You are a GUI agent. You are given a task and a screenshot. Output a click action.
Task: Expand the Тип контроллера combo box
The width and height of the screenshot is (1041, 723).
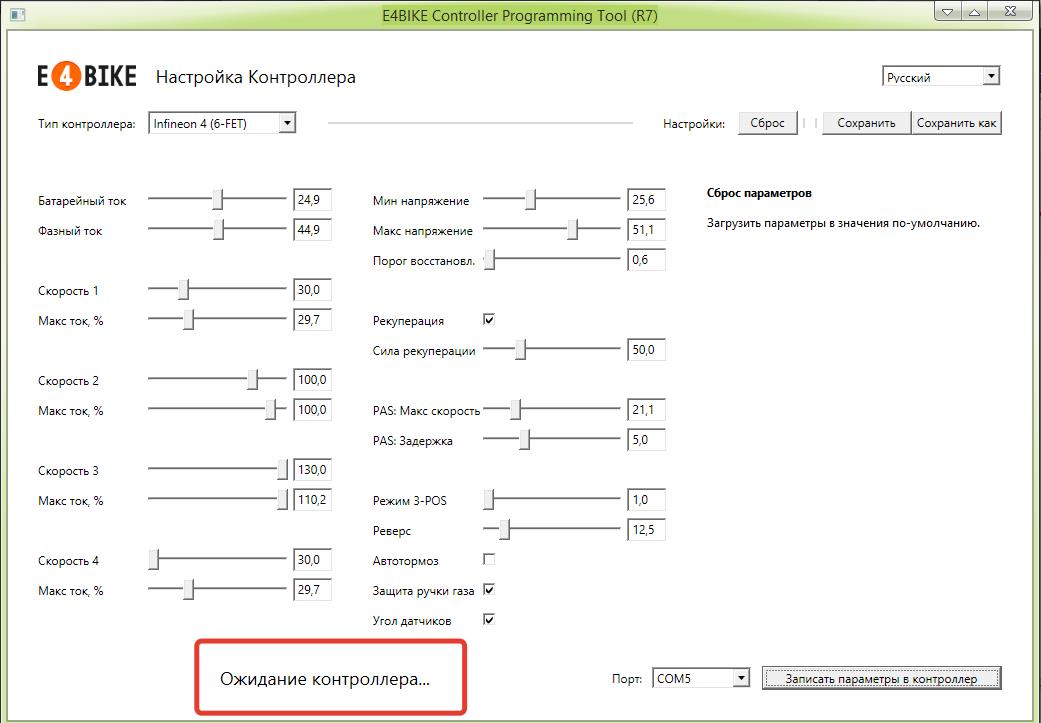coord(222,123)
